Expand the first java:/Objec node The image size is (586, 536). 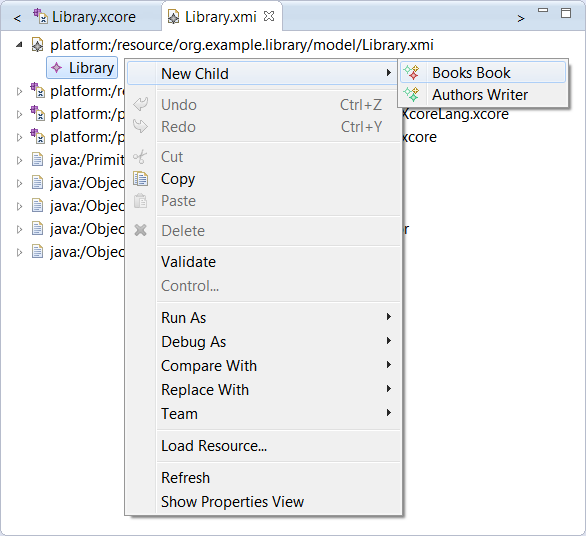coord(19,184)
